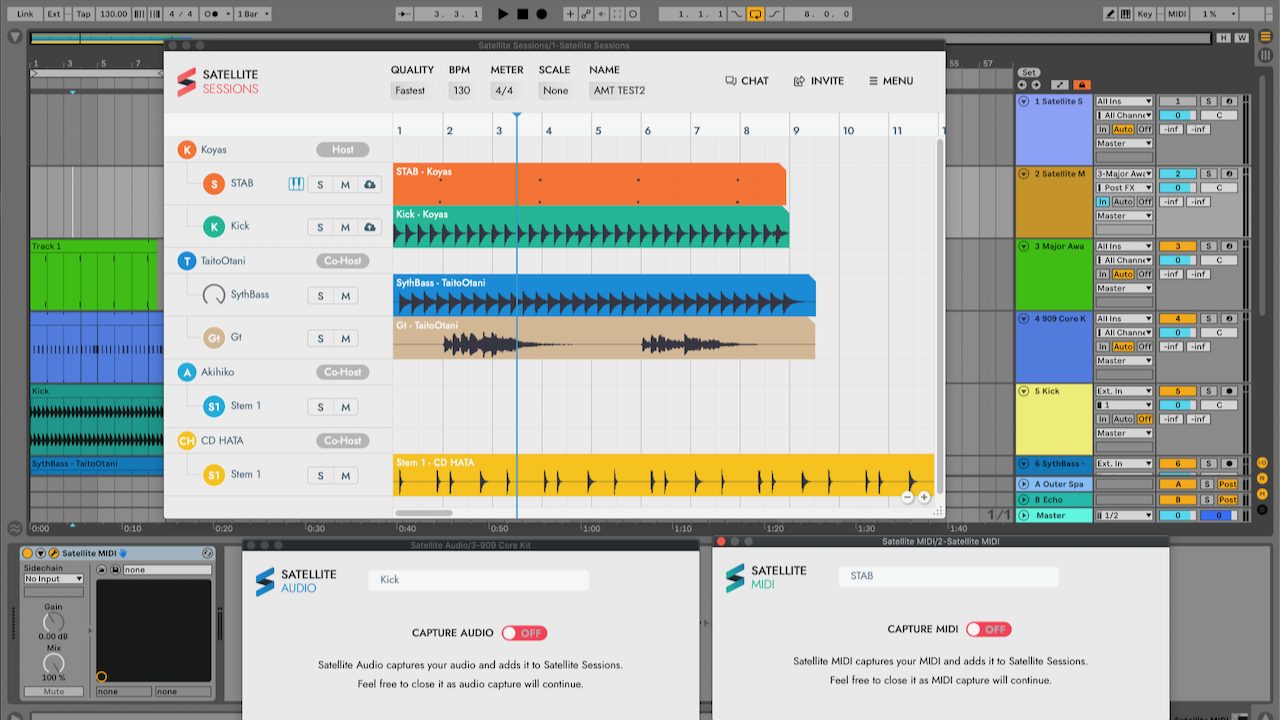Click the STAB track orange badge icon
The image size is (1280, 720).
(x=213, y=184)
